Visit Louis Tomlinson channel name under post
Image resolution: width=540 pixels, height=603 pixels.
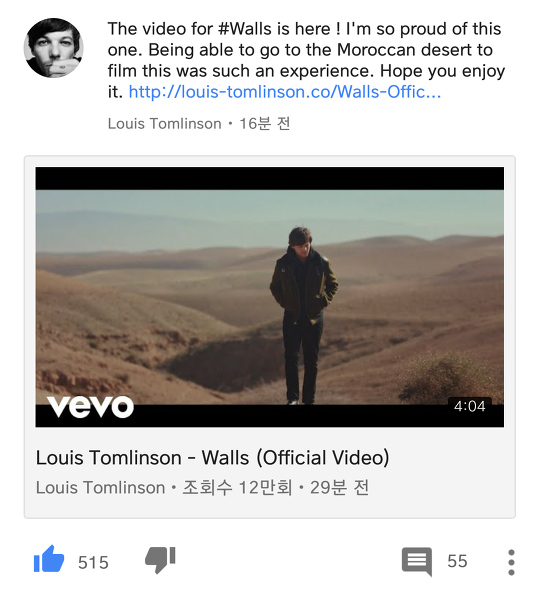click(165, 124)
